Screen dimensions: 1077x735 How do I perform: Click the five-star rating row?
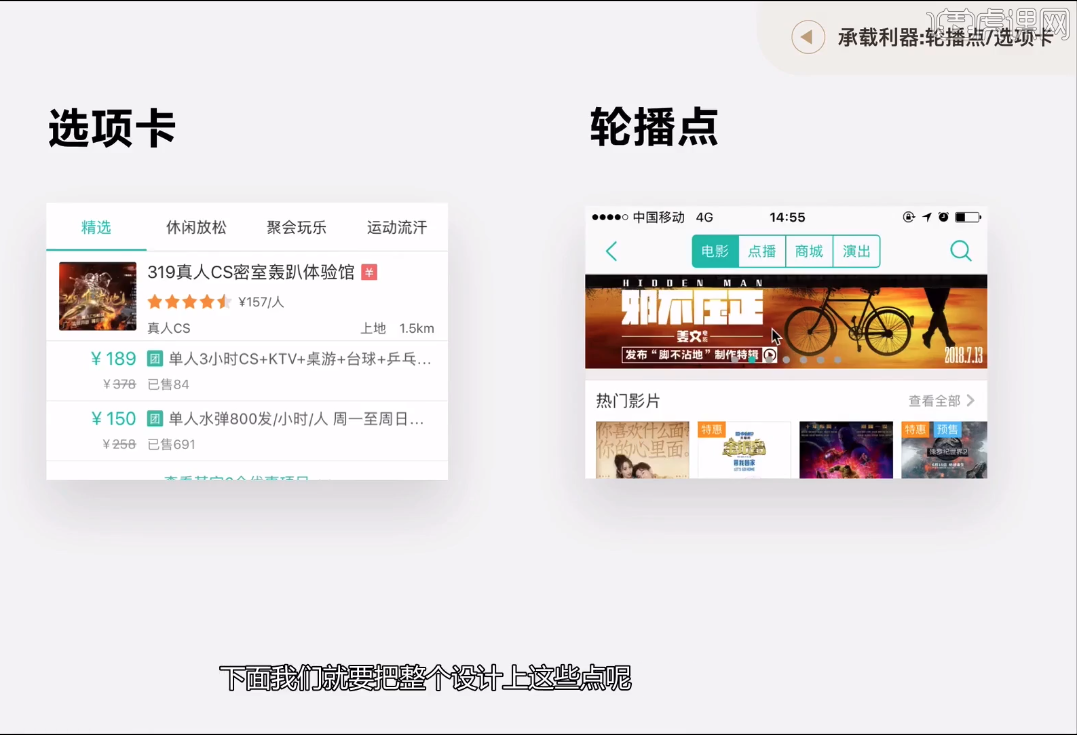[189, 302]
